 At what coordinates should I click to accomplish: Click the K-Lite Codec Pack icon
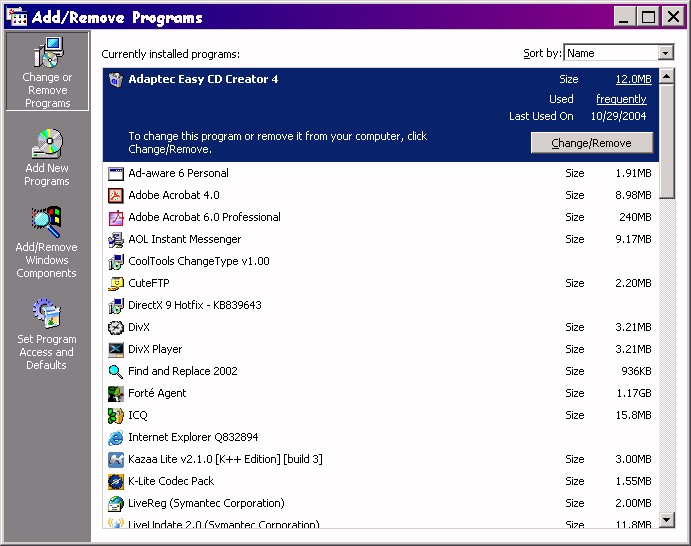click(x=115, y=482)
